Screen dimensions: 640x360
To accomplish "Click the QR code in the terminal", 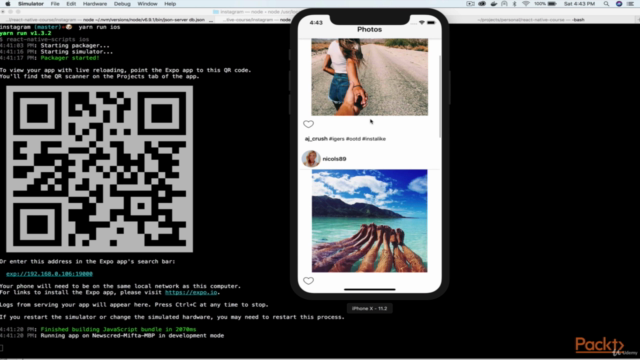I will [x=100, y=169].
